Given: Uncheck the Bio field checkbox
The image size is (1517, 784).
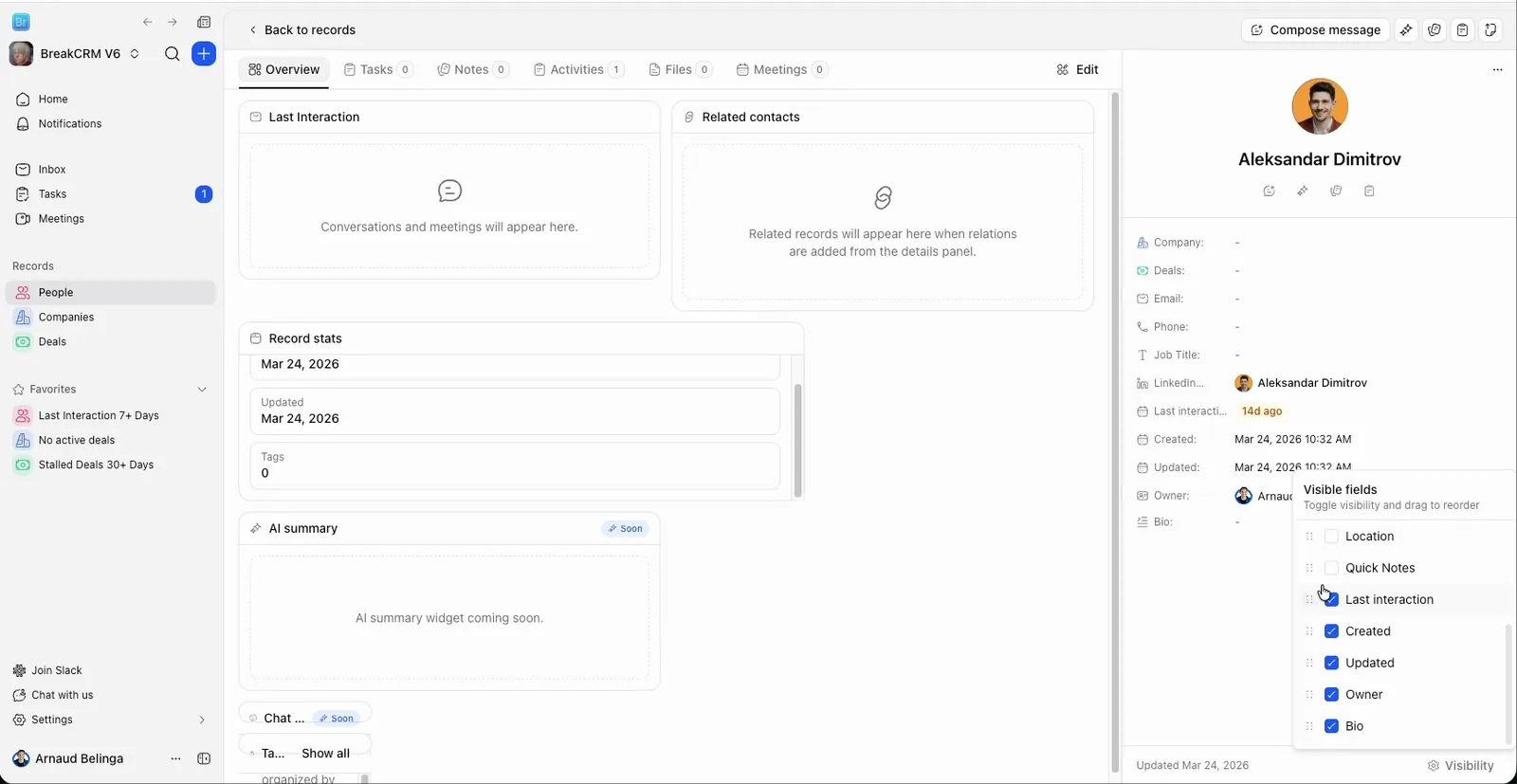Looking at the screenshot, I should coord(1331,726).
